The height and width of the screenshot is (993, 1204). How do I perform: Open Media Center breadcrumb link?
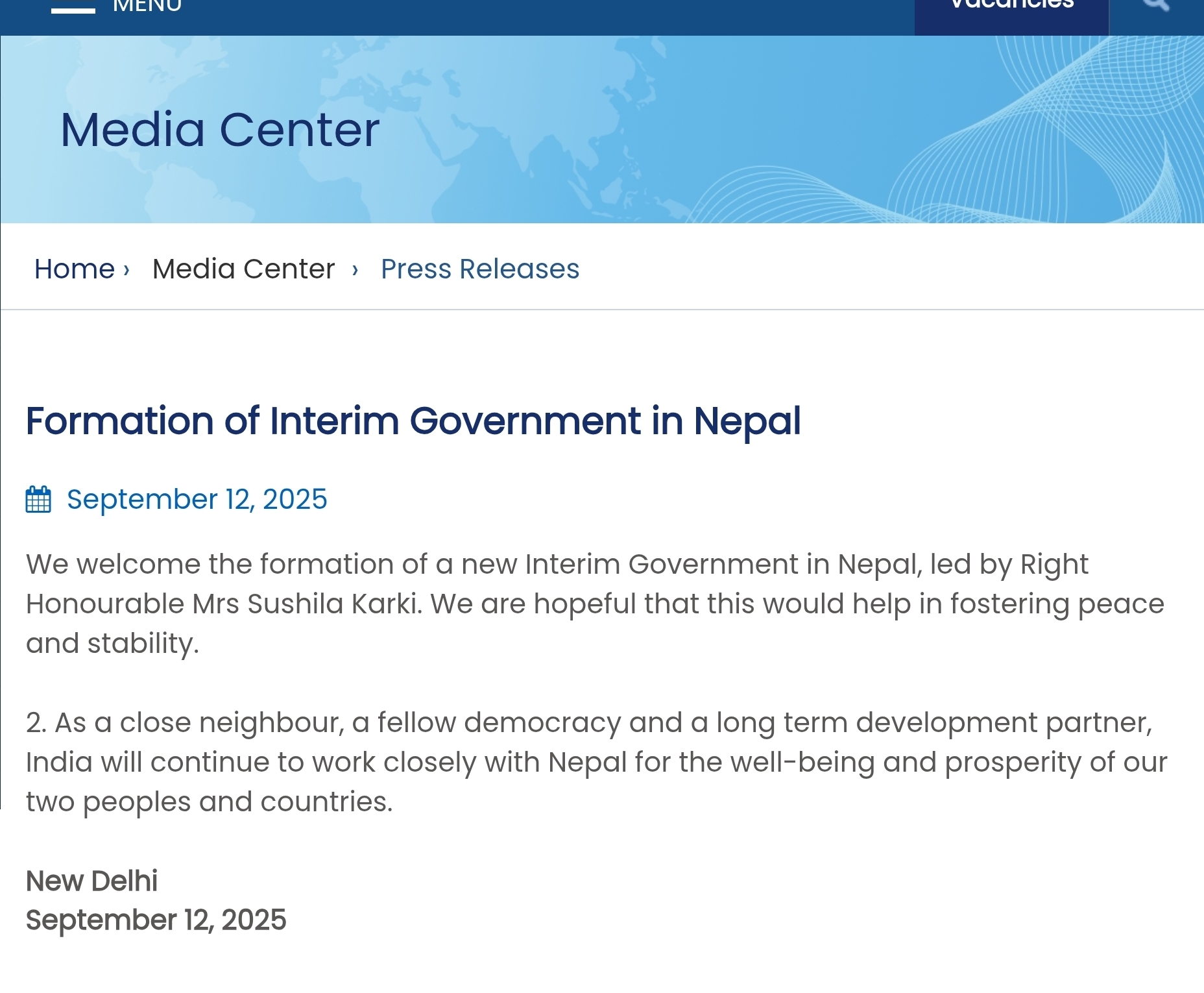point(243,269)
